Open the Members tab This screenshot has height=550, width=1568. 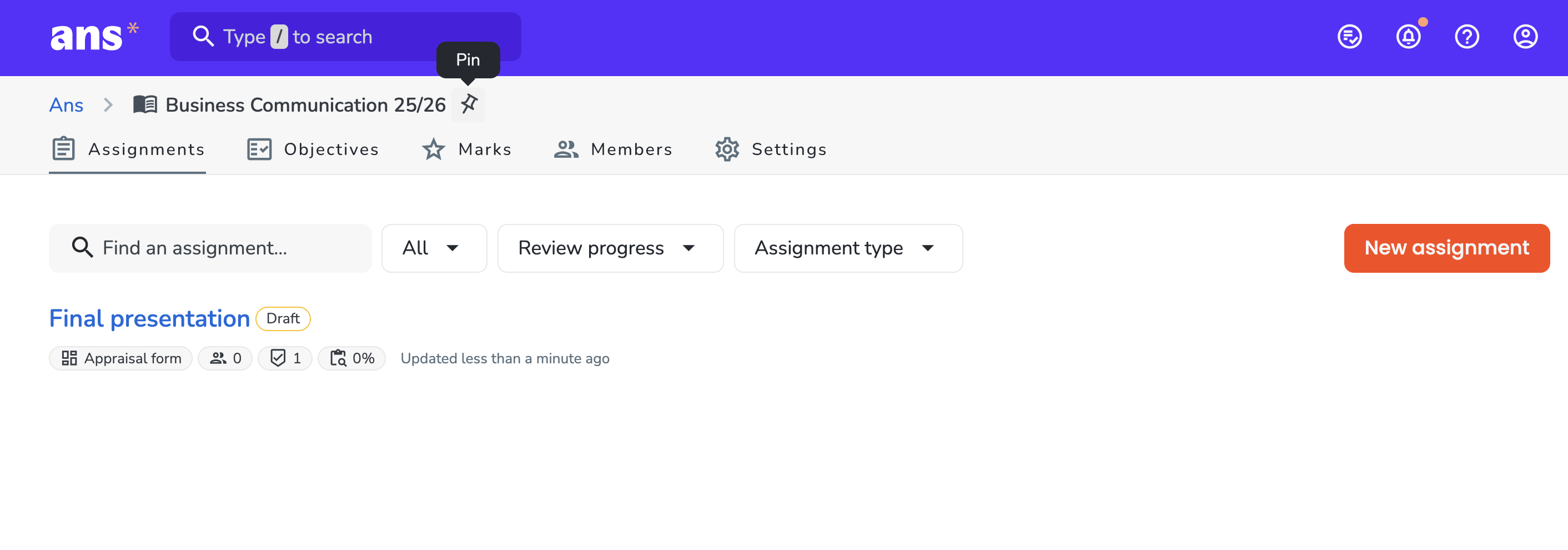pos(613,149)
